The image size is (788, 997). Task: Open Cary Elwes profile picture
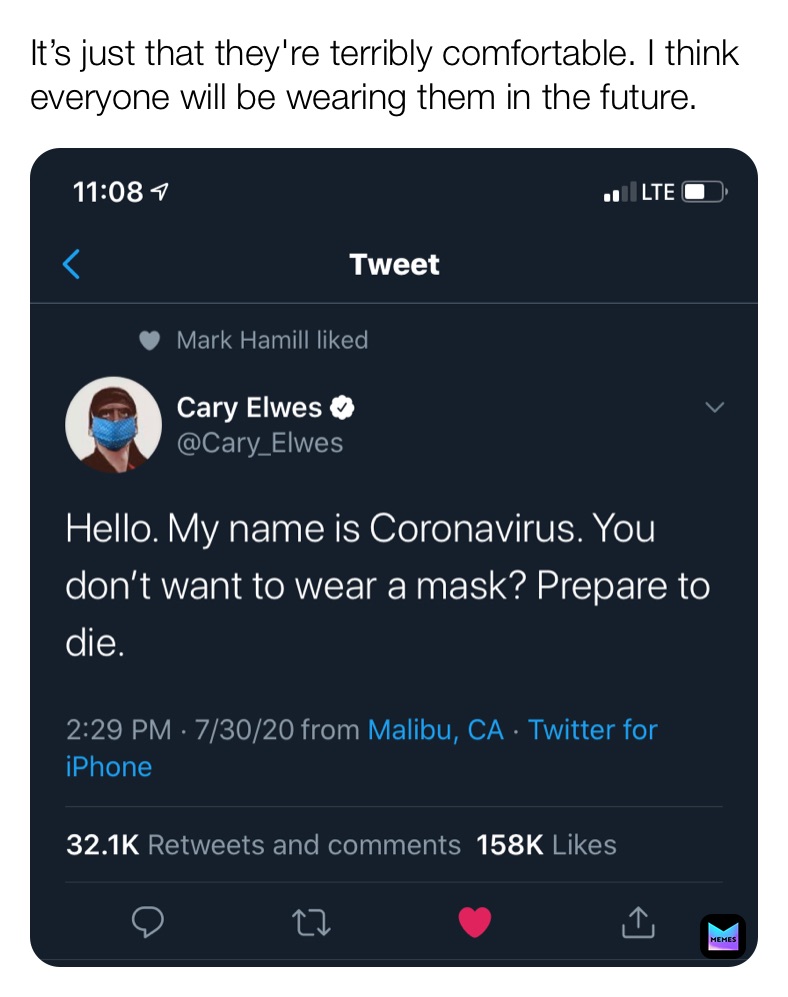pyautogui.click(x=113, y=424)
